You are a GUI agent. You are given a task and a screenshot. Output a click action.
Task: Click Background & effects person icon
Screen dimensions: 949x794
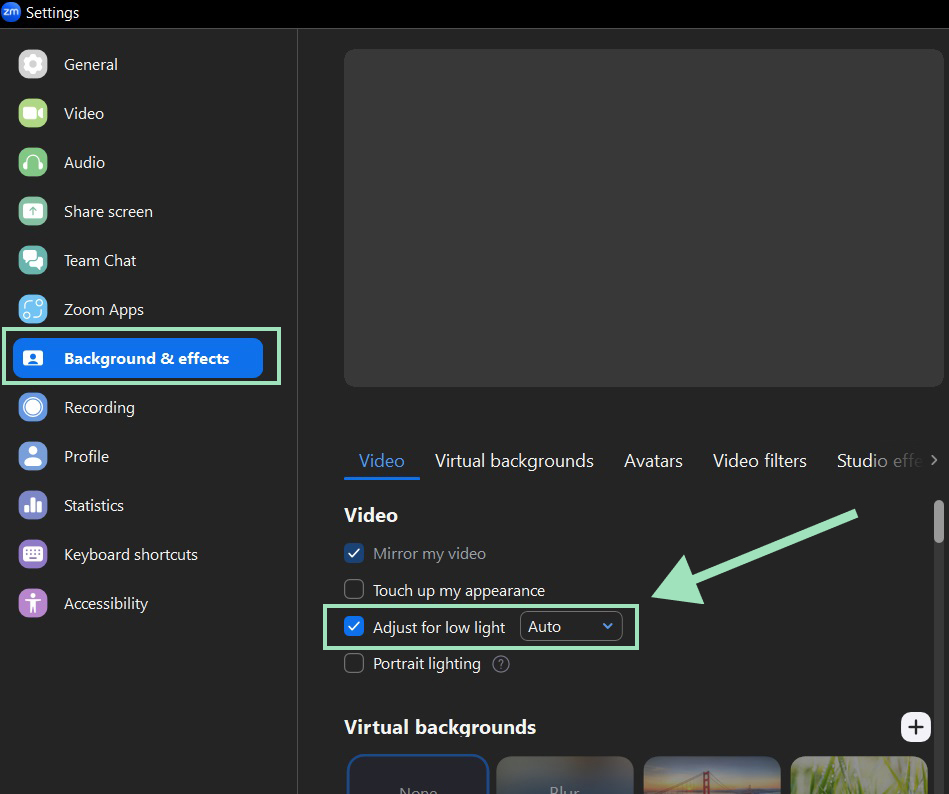33,358
